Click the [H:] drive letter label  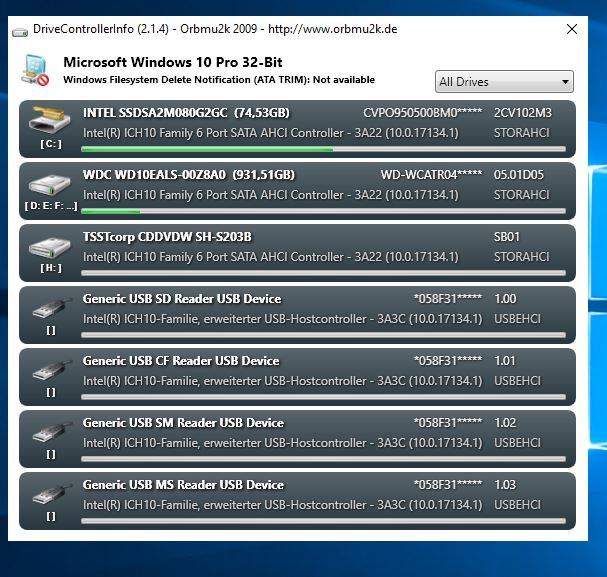click(51, 268)
